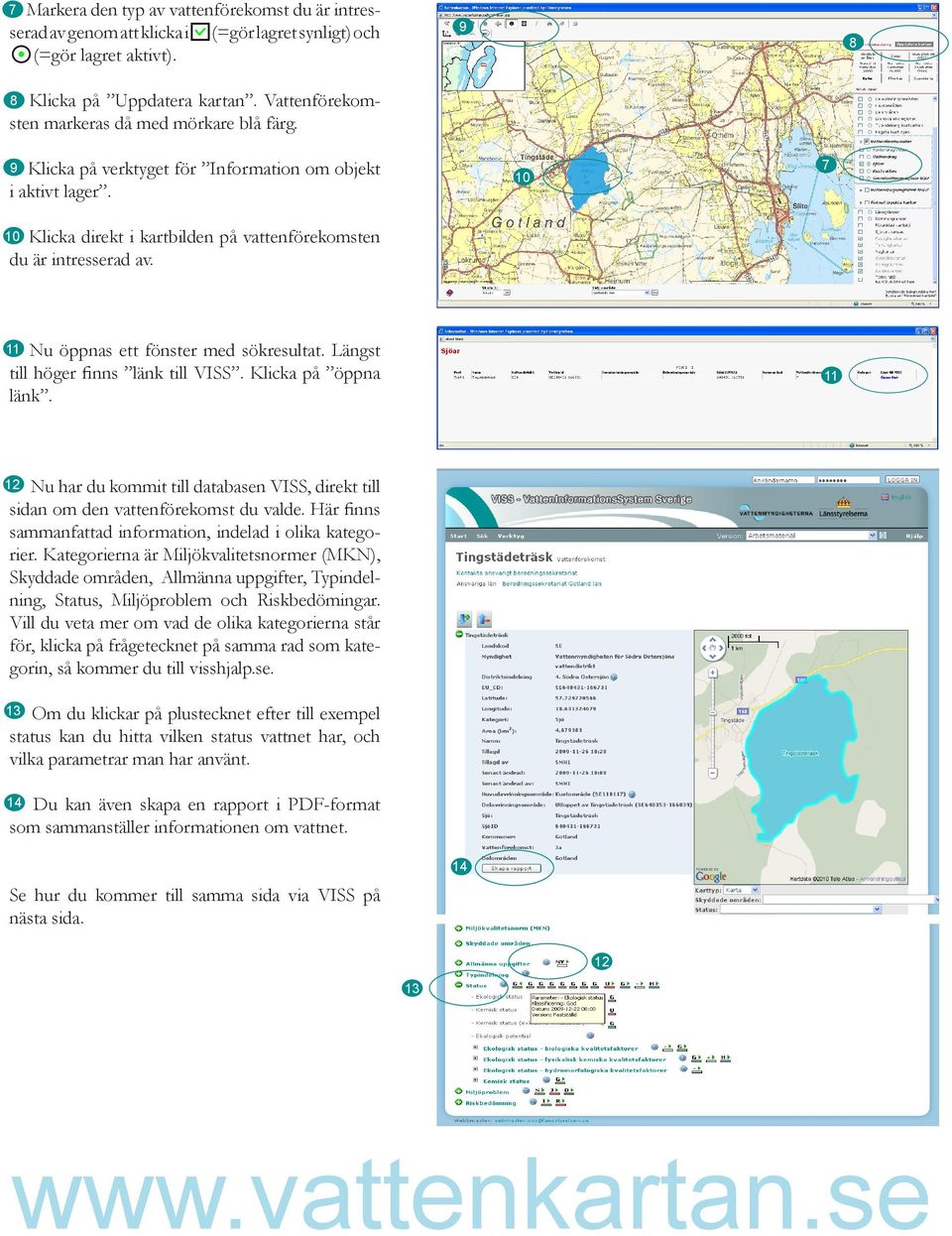Expand the Riskbedömning section
This screenshot has height=1236, width=952.
click(x=458, y=1102)
